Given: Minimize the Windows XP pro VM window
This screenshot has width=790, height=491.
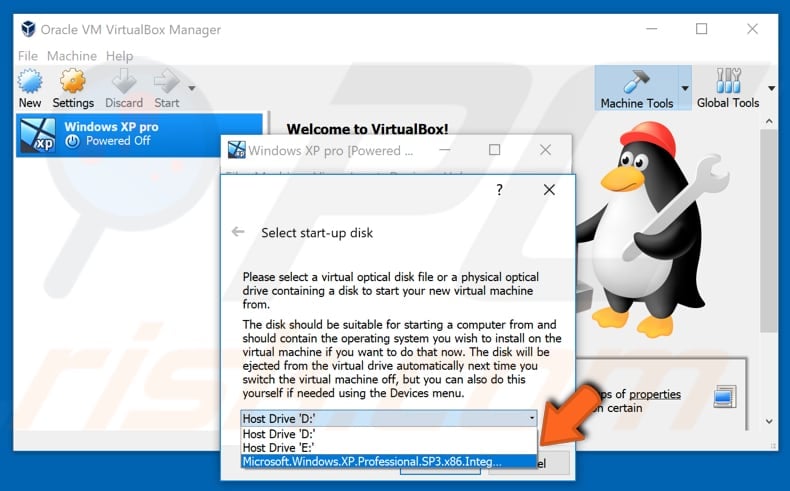Looking at the screenshot, I should [x=444, y=150].
